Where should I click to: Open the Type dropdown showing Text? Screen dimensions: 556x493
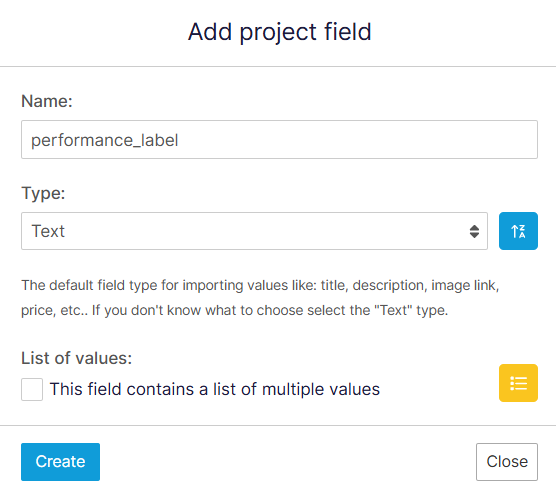254,231
